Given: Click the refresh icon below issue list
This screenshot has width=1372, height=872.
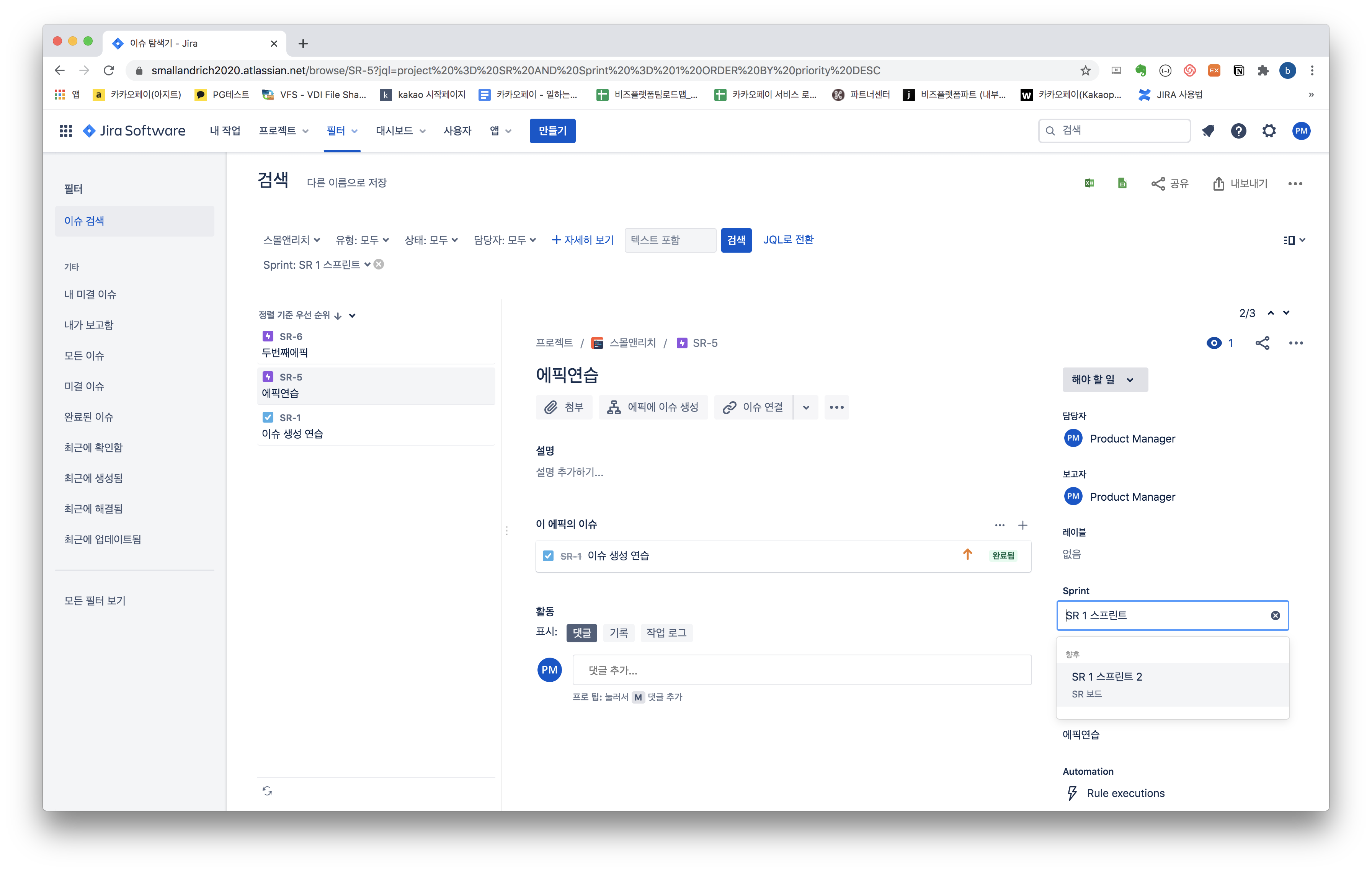Looking at the screenshot, I should tap(267, 790).
